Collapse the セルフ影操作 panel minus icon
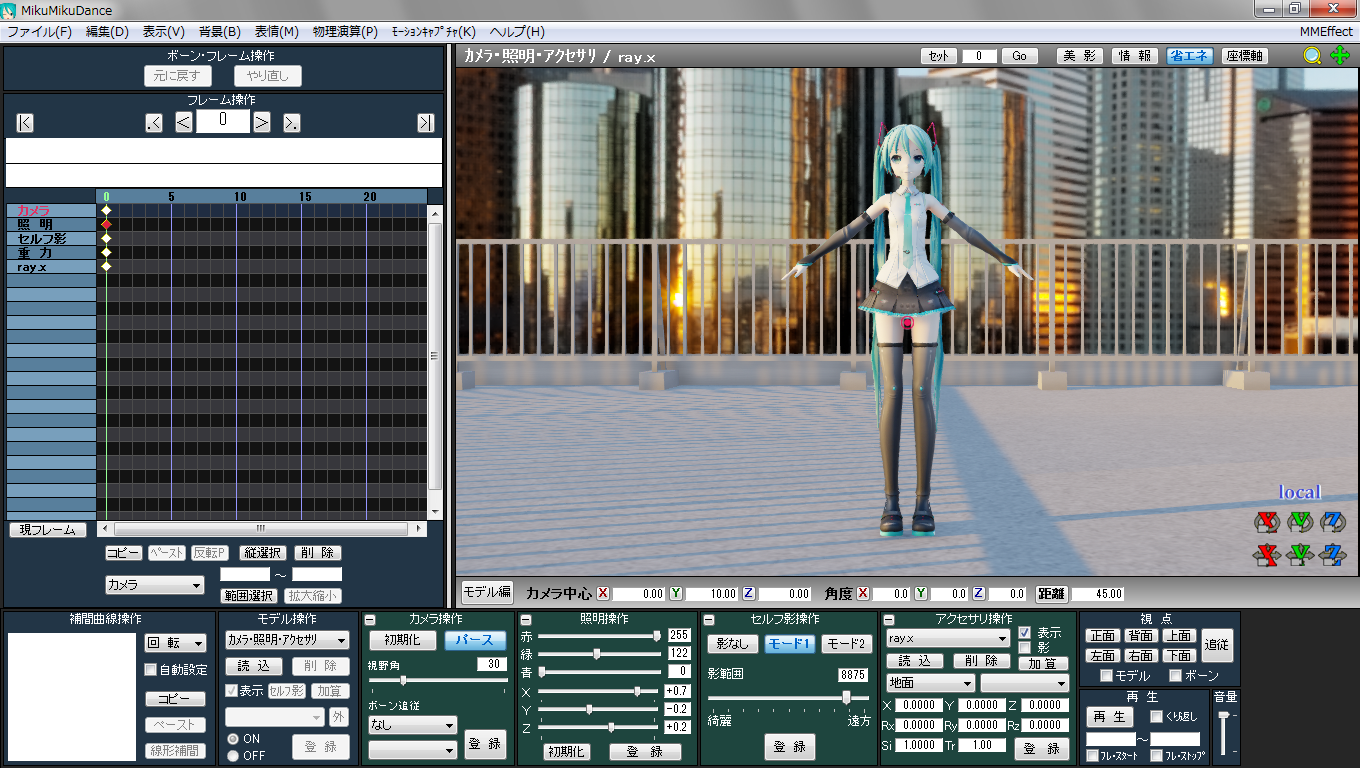The height and width of the screenshot is (768, 1360). click(709, 620)
